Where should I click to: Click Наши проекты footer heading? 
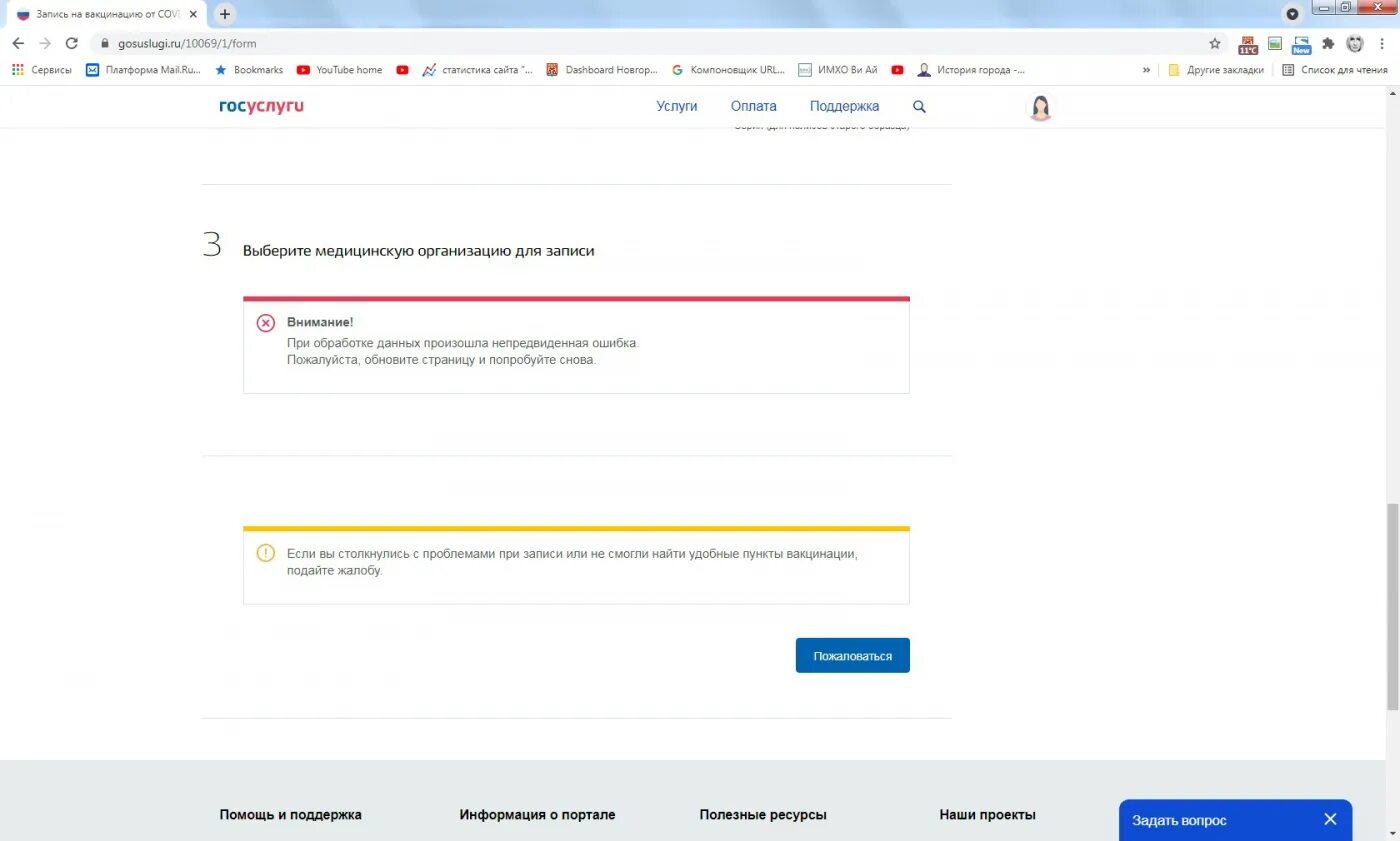(x=987, y=815)
